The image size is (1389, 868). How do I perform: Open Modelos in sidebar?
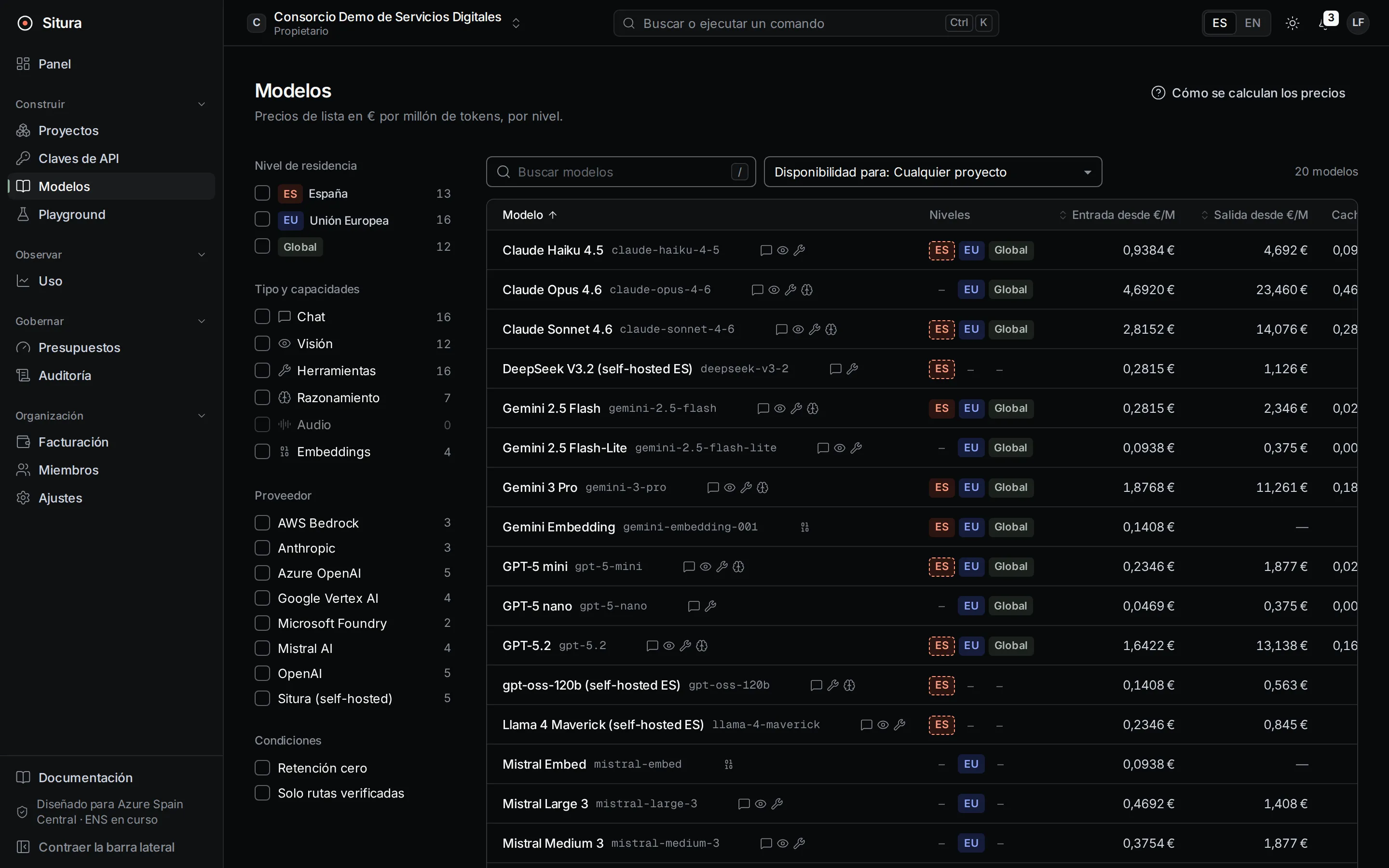[111, 186]
